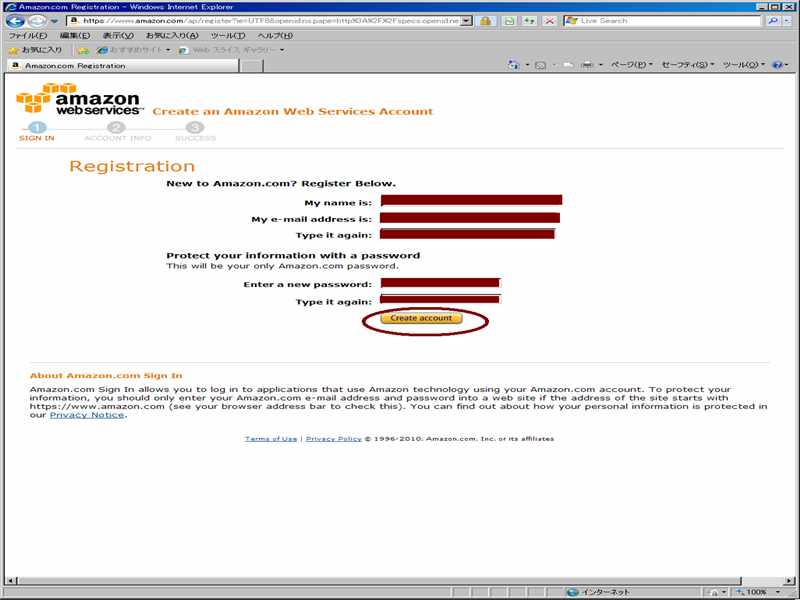Open the ページ(P) command bar dropdown
Screen dimensions: 800x600
632,65
